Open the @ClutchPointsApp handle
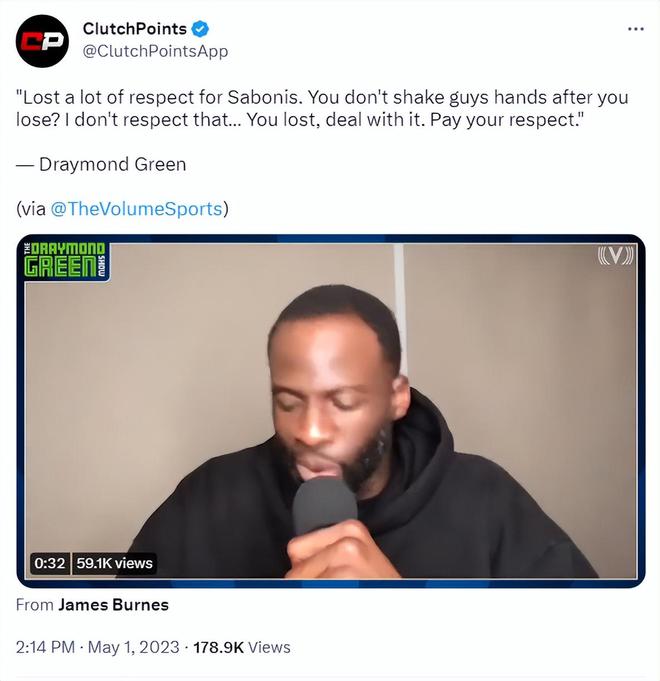 click(x=155, y=52)
